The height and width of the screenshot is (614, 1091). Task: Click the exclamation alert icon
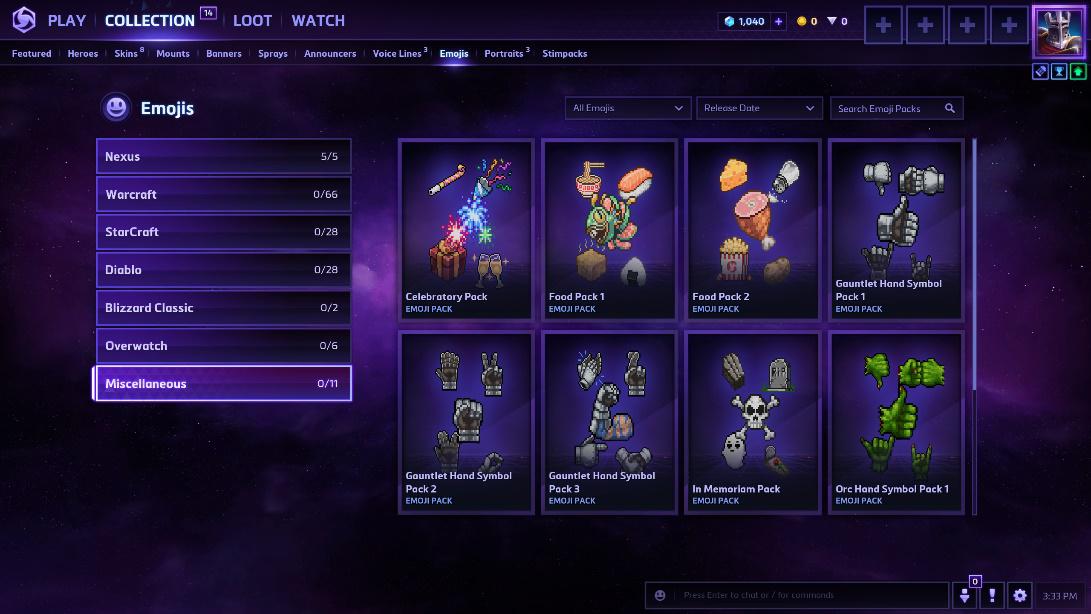[x=992, y=595]
